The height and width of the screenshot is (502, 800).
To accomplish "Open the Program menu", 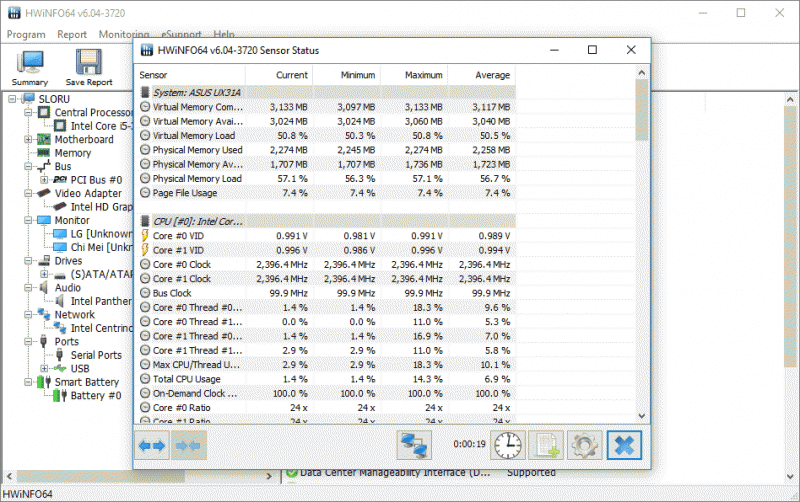I will tap(26, 34).
